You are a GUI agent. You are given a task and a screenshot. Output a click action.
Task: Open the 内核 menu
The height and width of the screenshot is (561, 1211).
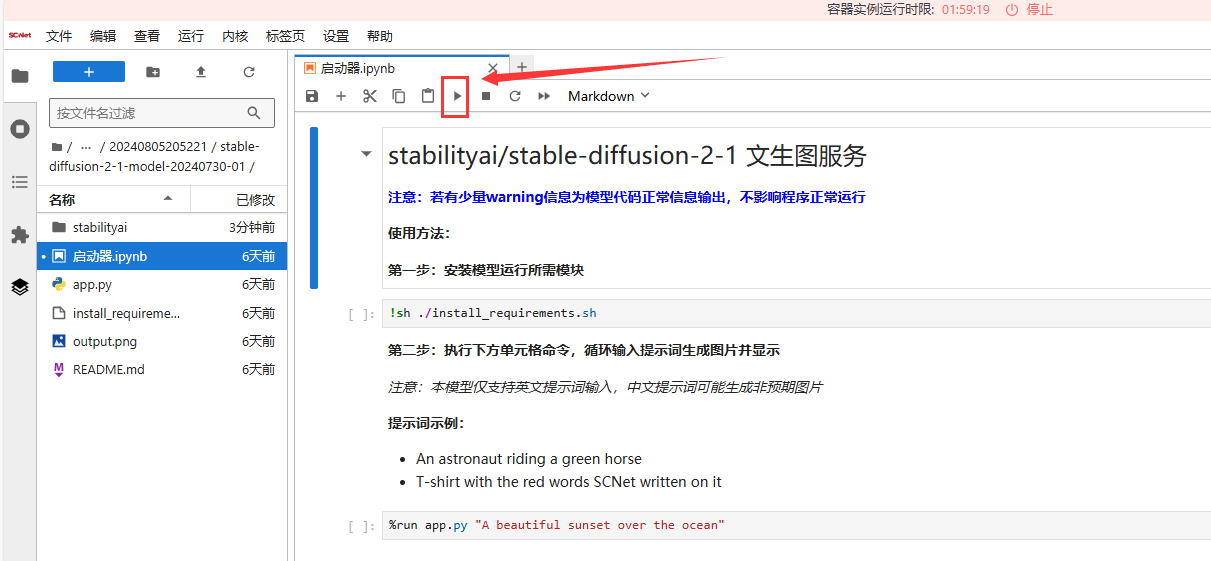click(235, 36)
